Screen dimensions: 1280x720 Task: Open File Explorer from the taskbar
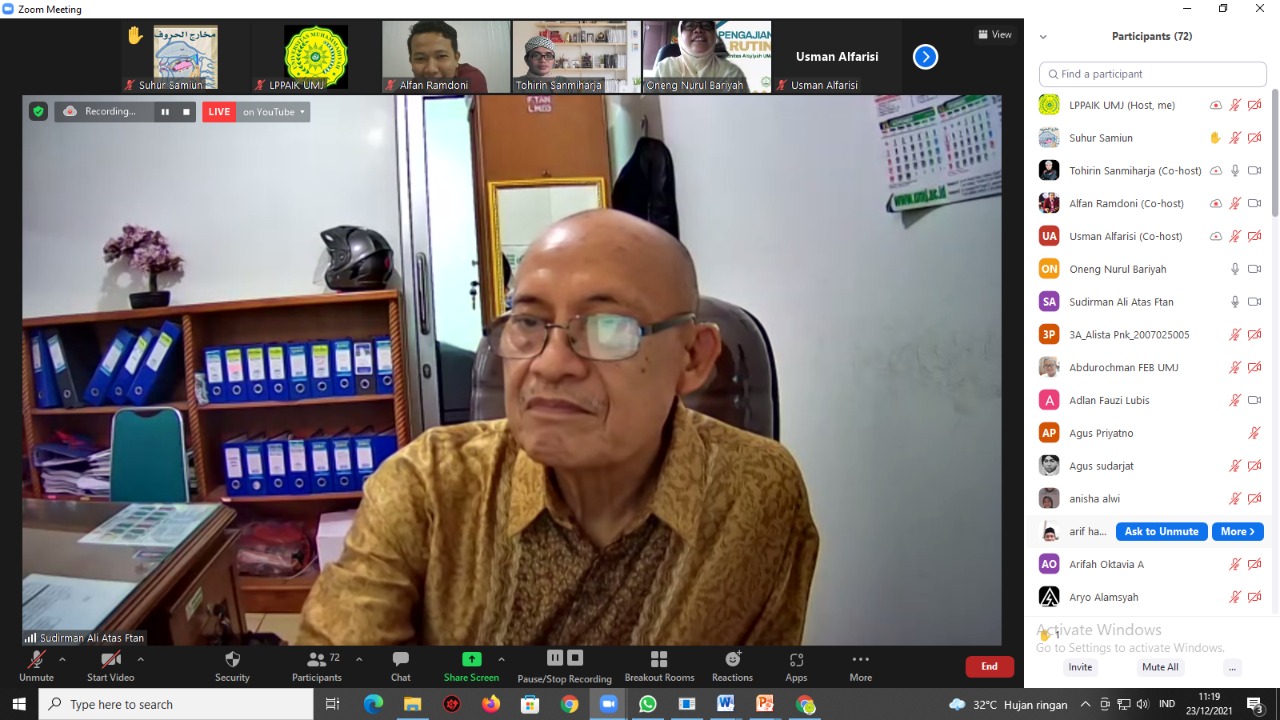click(412, 704)
